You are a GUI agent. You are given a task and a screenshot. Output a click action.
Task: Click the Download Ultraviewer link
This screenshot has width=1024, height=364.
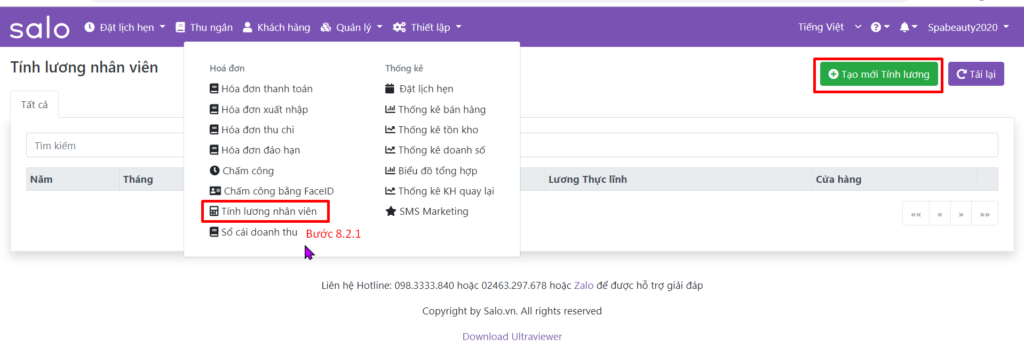[512, 337]
